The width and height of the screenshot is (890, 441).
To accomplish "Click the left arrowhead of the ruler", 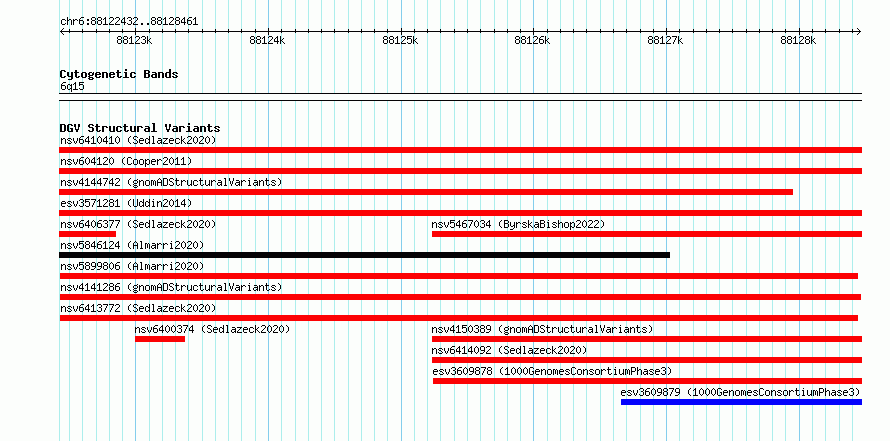I will 62,31.
